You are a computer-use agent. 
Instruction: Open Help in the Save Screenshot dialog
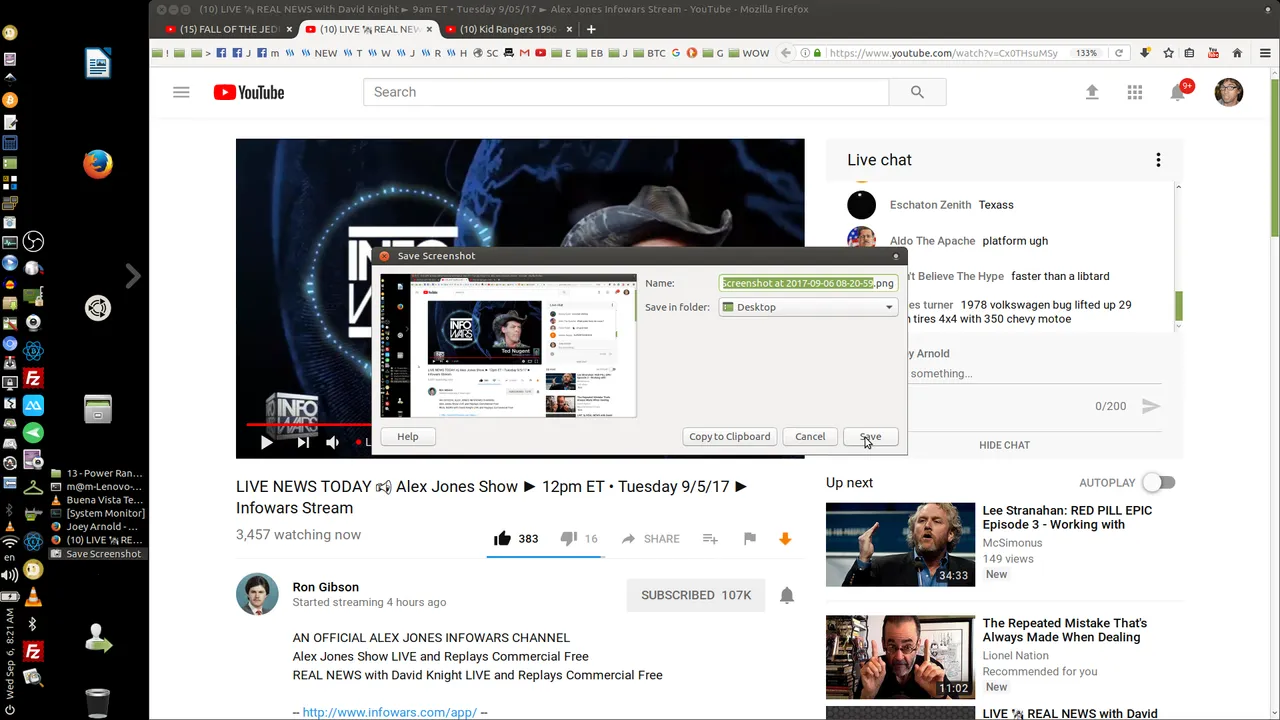point(408,436)
